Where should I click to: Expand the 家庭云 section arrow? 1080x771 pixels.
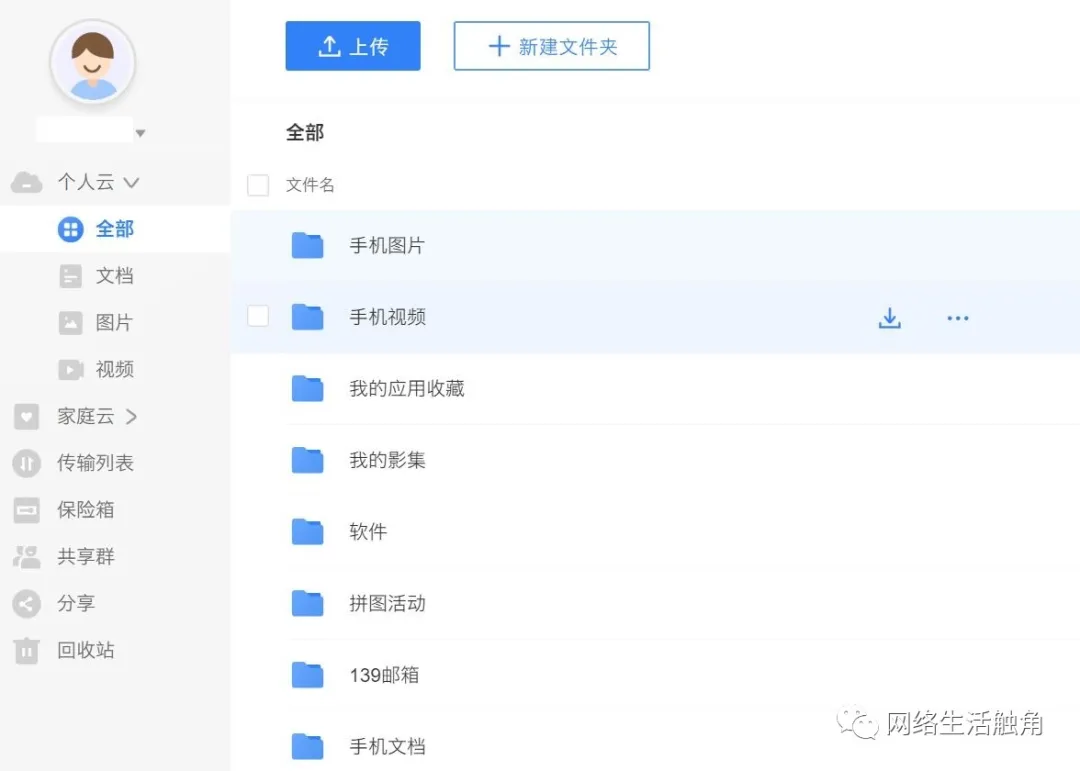click(131, 416)
